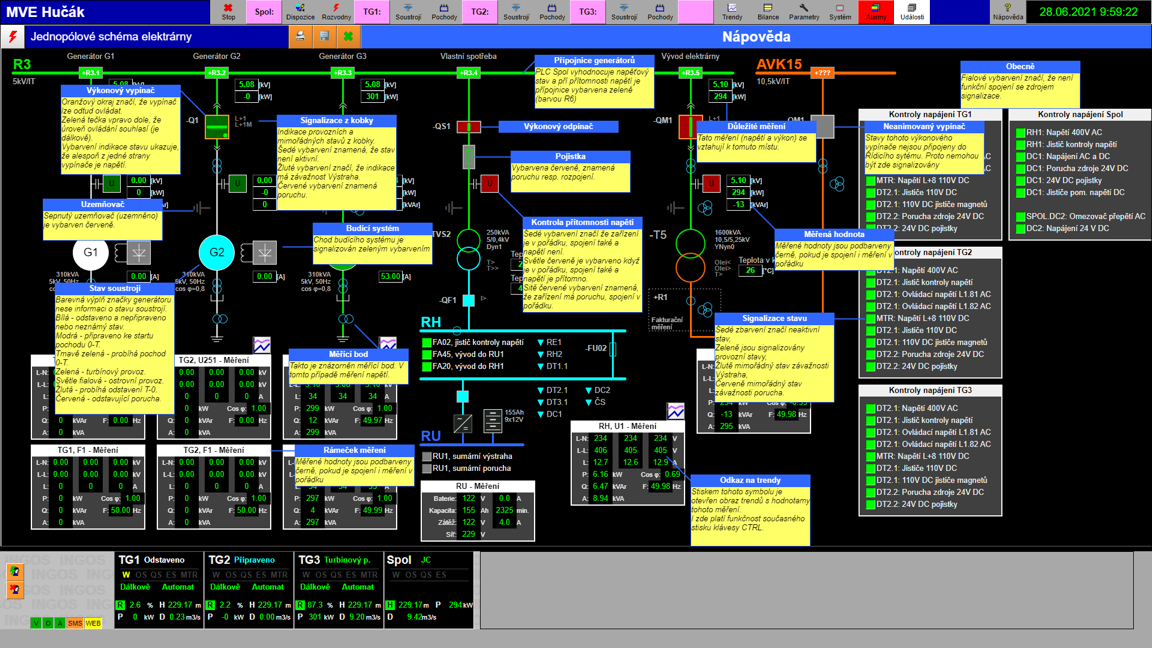The image size is (1152, 648).
Task: Open the Nápověda help icon
Action: point(1007,12)
